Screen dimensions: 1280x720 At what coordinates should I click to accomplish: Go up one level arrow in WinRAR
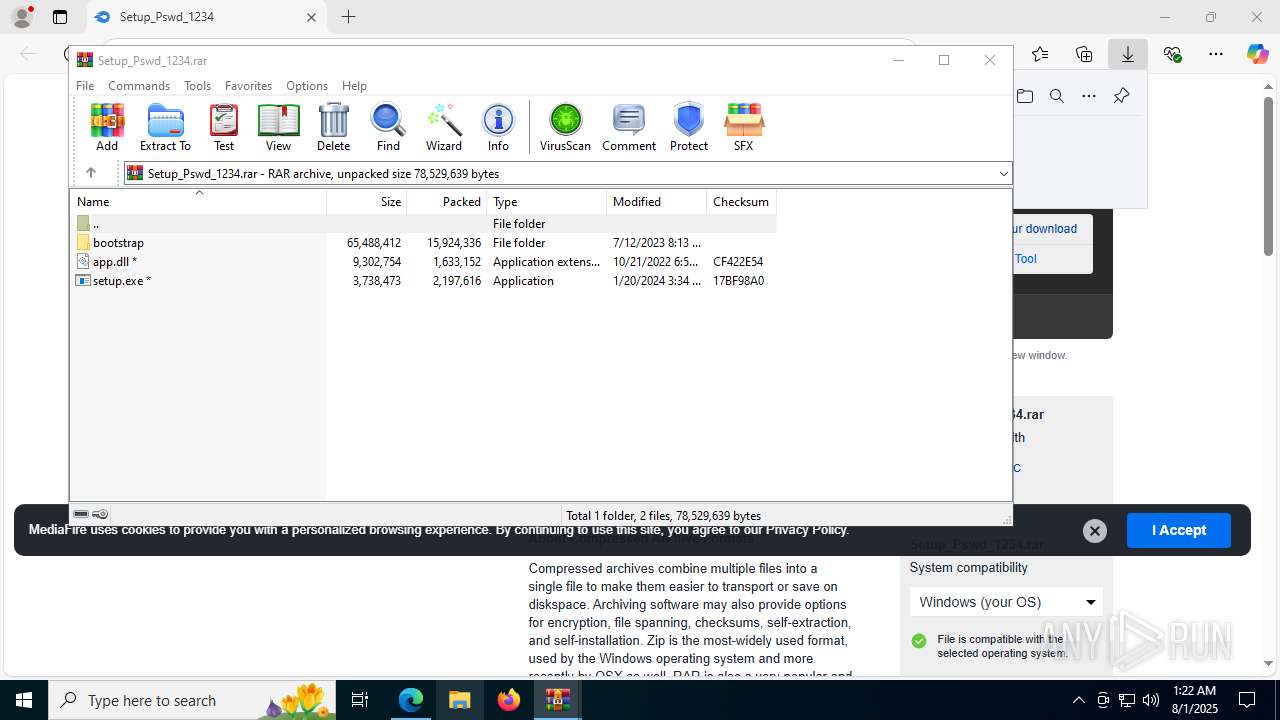point(90,173)
